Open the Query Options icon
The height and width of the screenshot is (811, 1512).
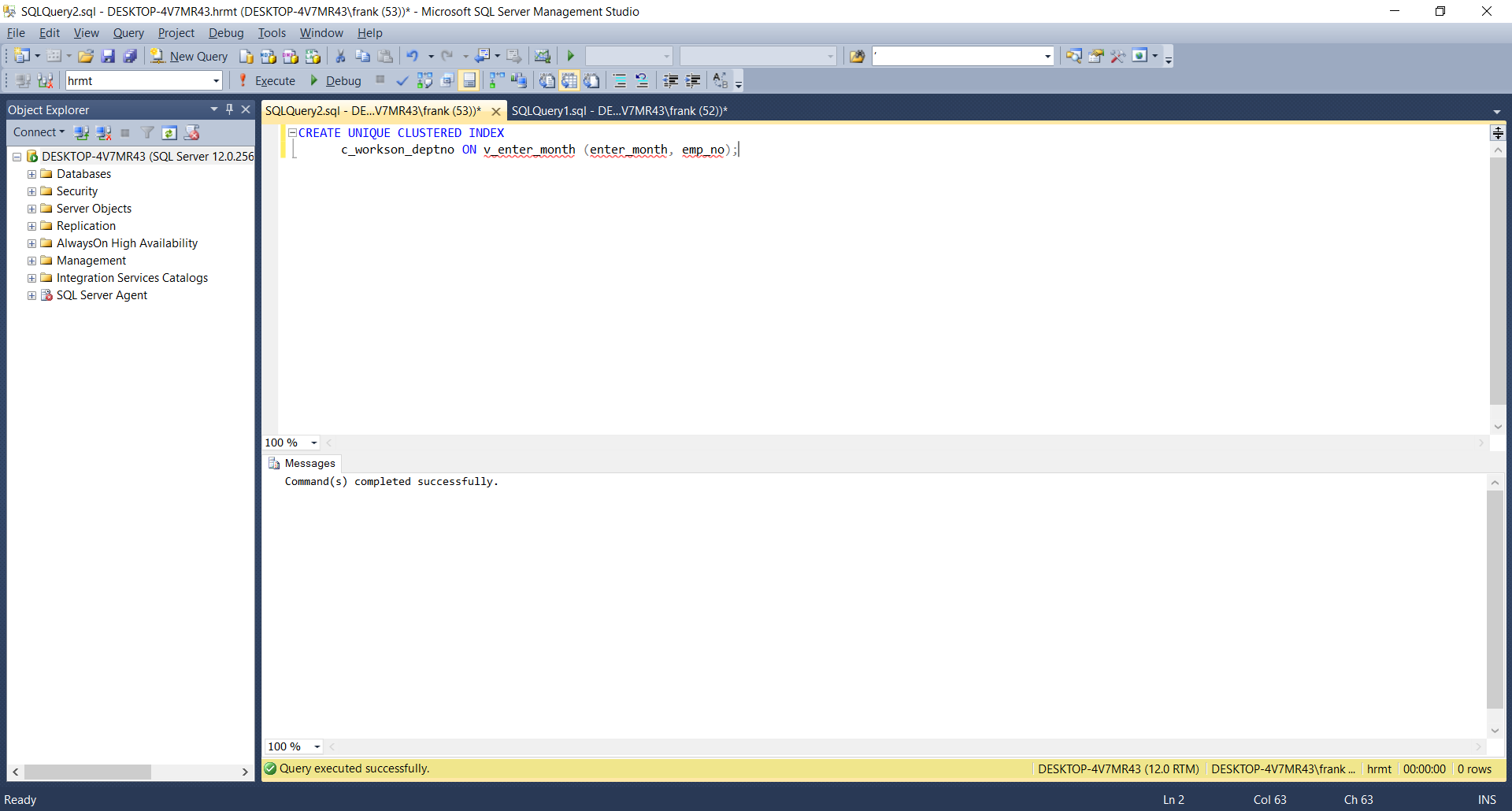click(x=447, y=80)
